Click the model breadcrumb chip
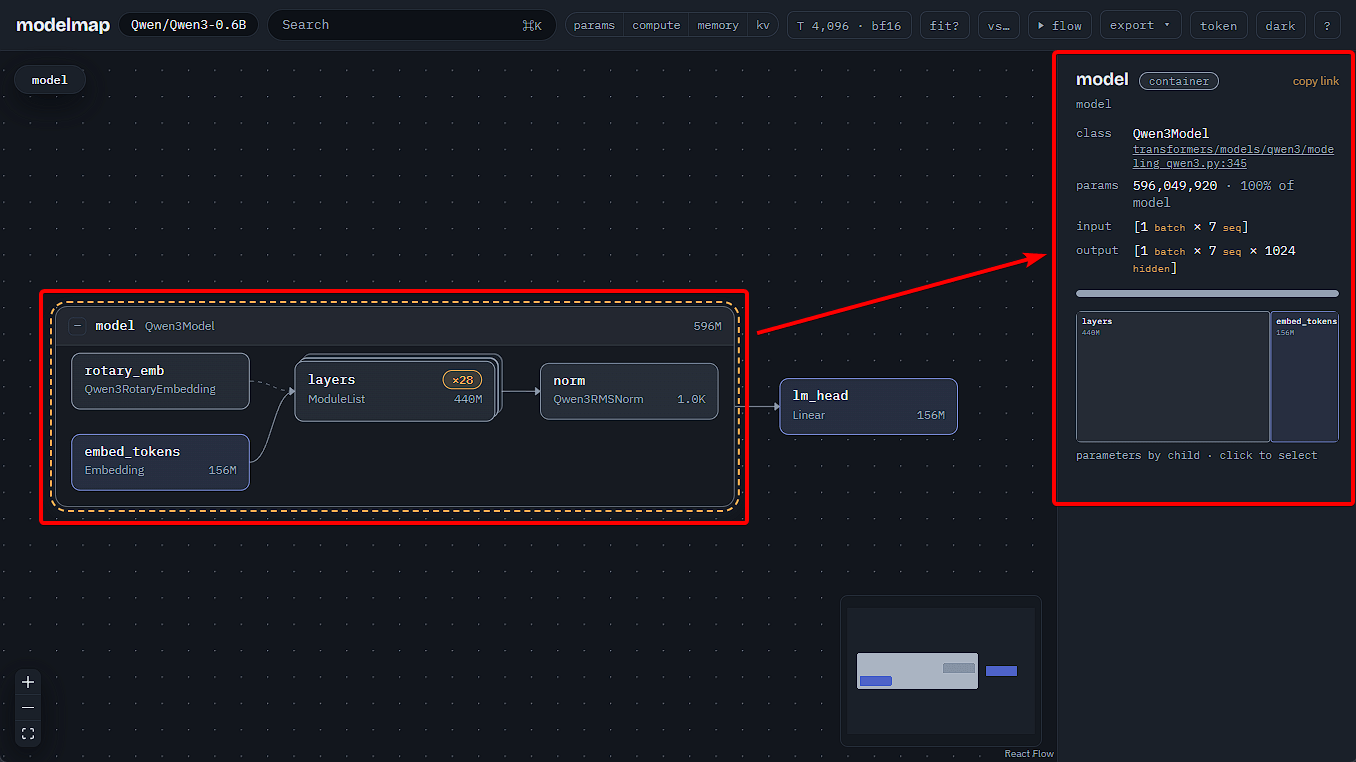The image size is (1356, 762). point(50,80)
